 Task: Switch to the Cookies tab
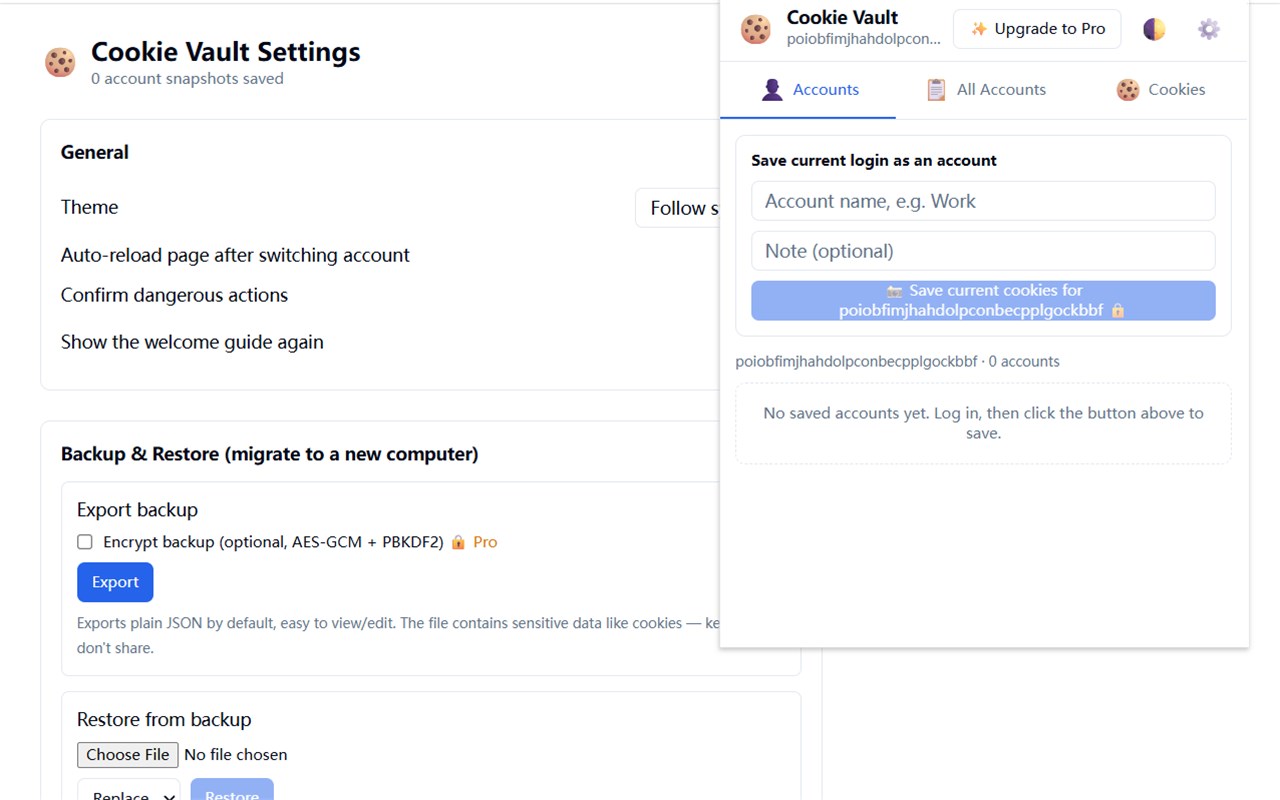[x=1160, y=90]
